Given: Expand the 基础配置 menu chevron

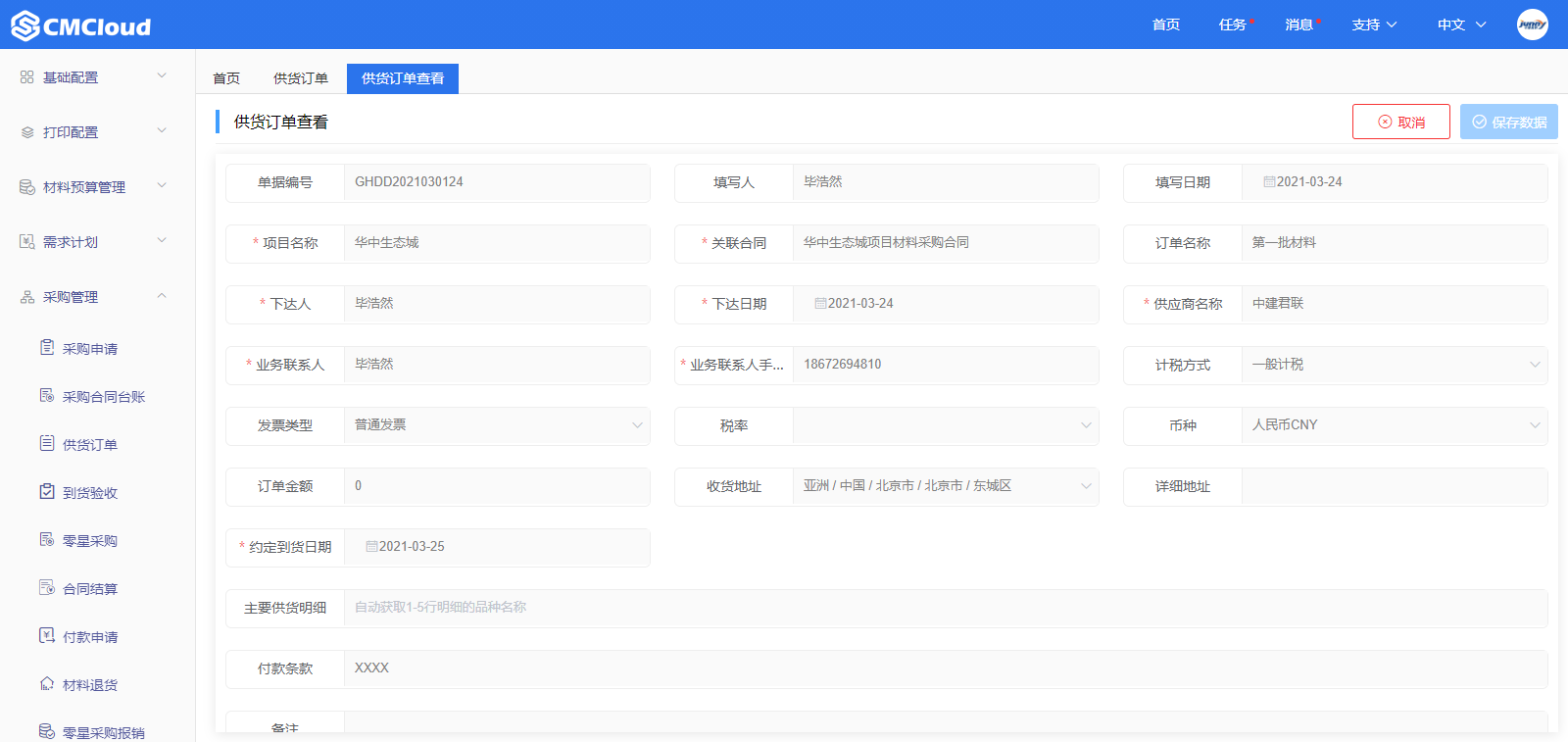Looking at the screenshot, I should pos(162,76).
